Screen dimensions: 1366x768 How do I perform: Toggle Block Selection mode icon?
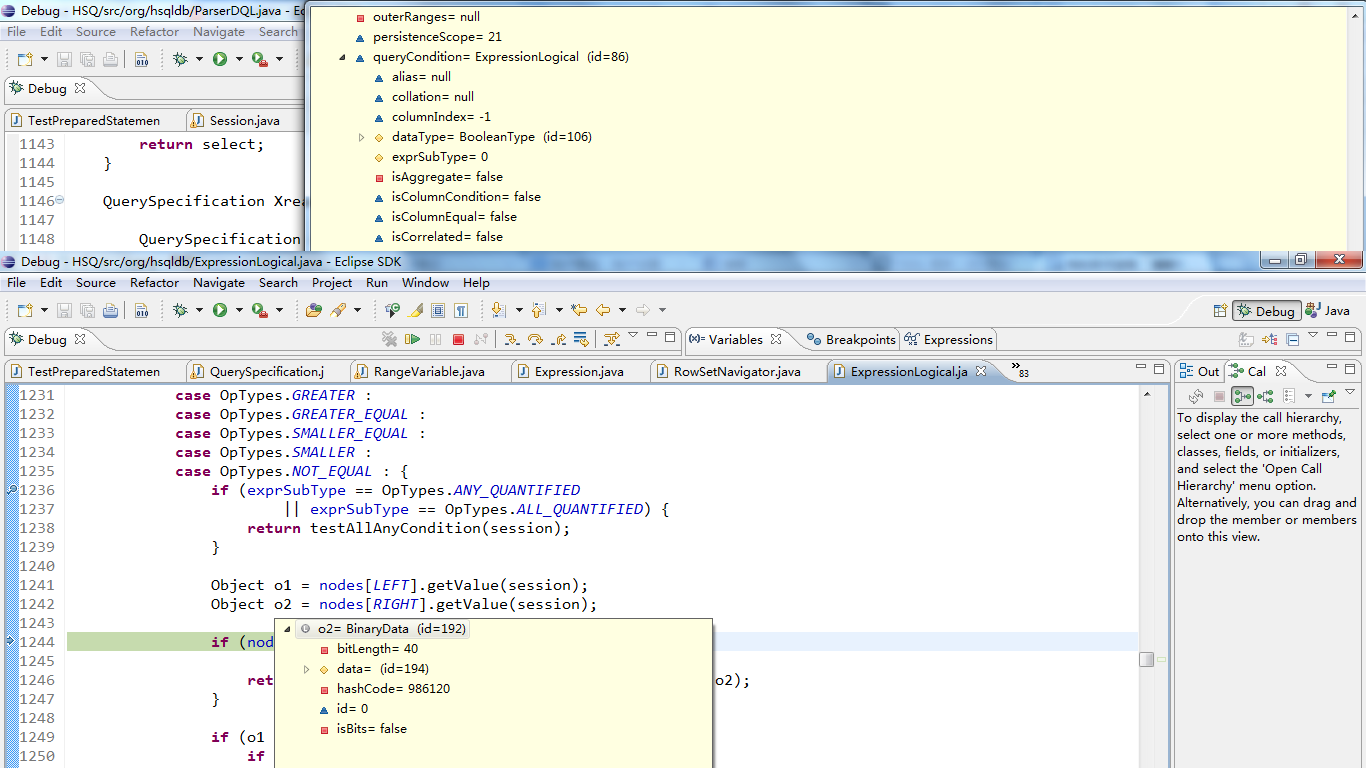438,310
